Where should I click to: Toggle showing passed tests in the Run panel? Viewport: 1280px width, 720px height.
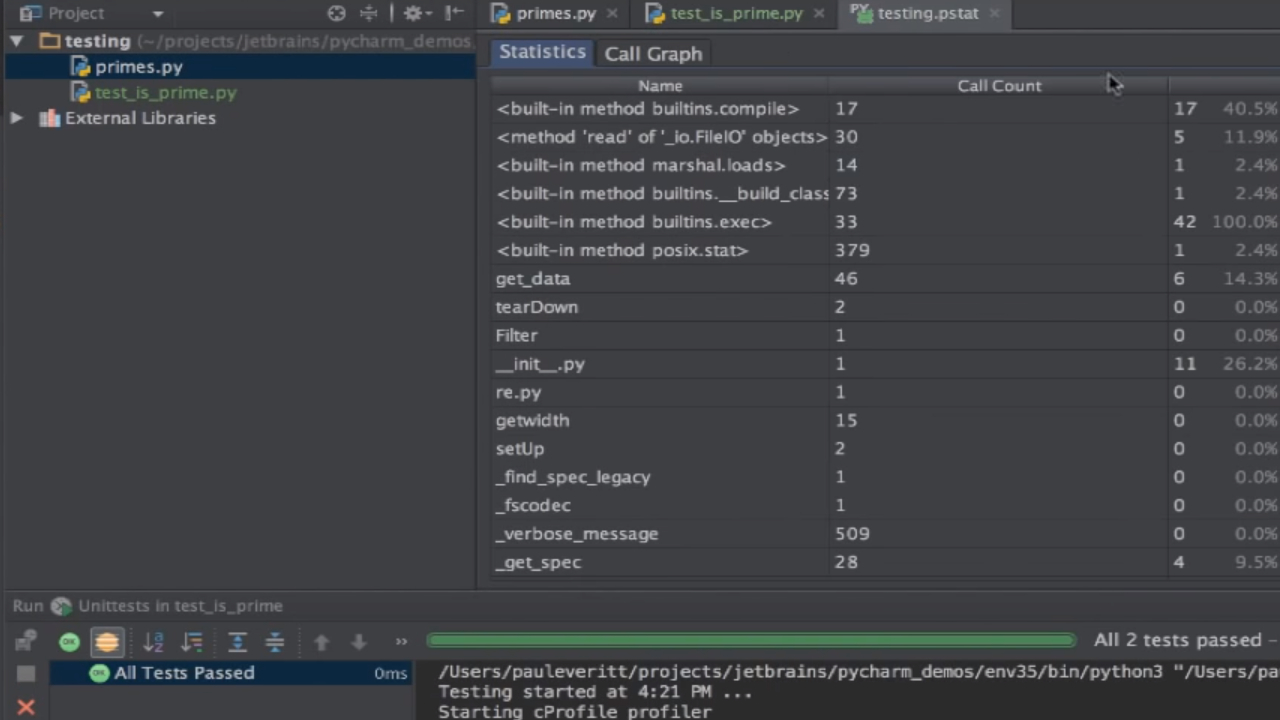click(68, 641)
